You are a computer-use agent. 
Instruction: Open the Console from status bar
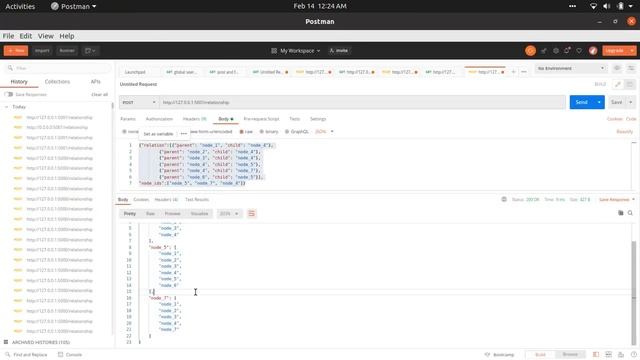click(x=70, y=355)
